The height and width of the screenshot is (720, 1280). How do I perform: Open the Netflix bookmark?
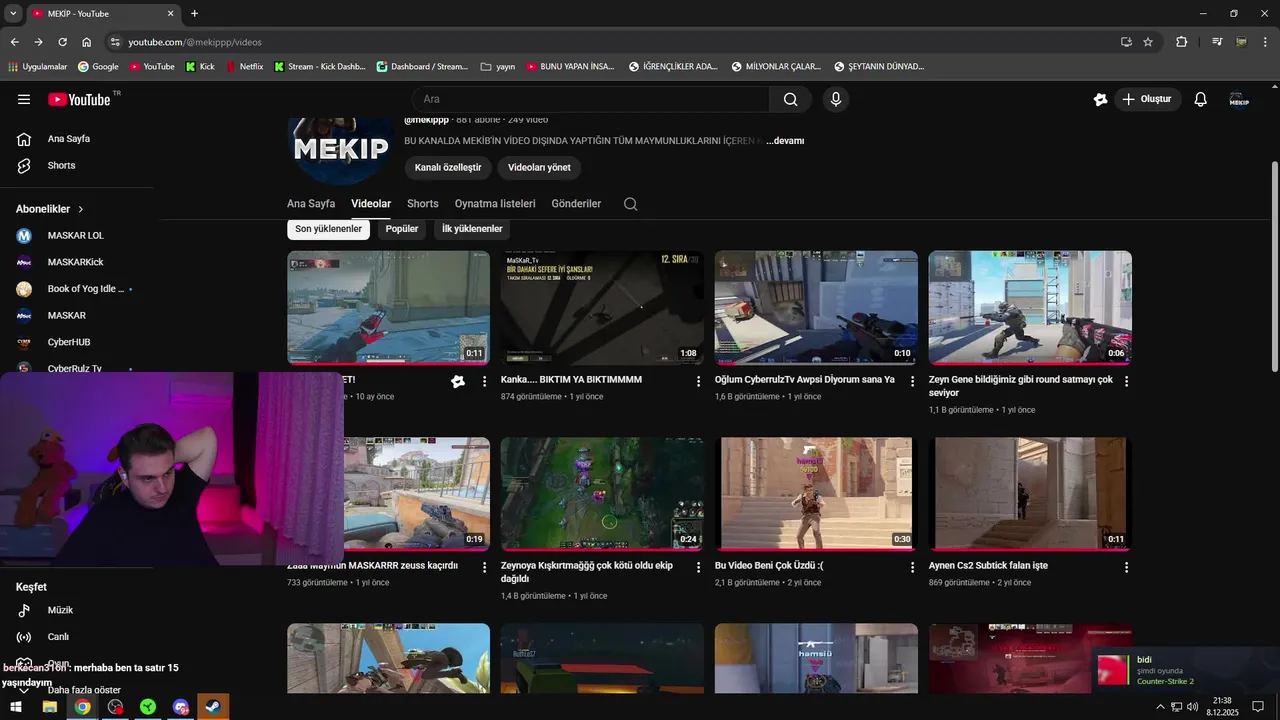245,67
